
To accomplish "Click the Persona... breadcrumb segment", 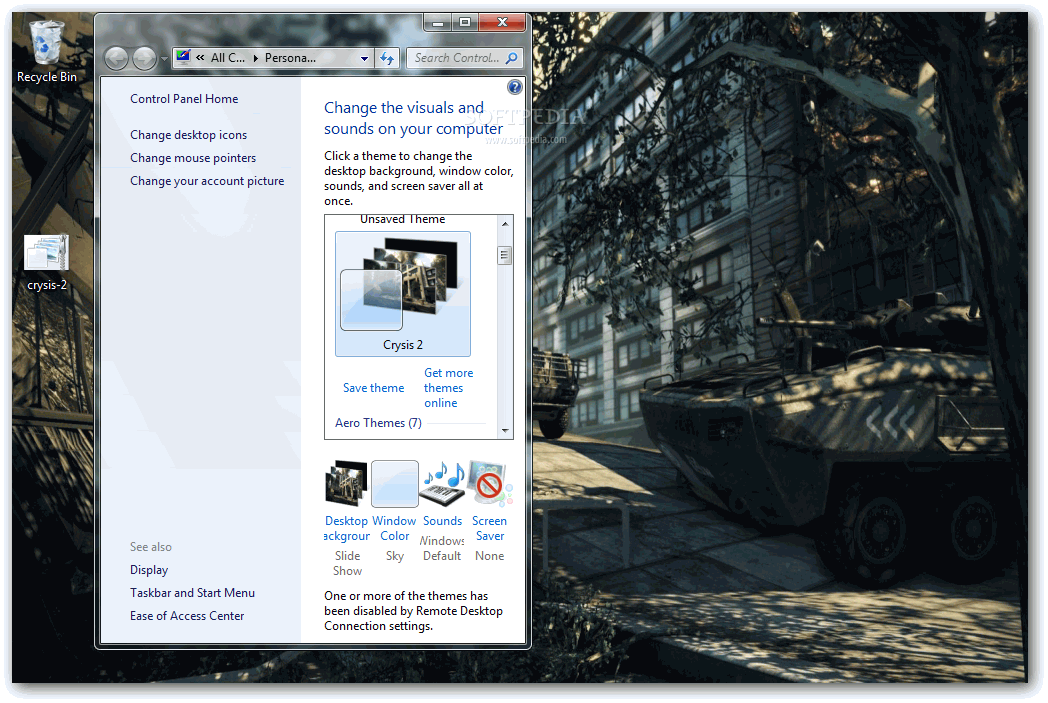I will (290, 58).
